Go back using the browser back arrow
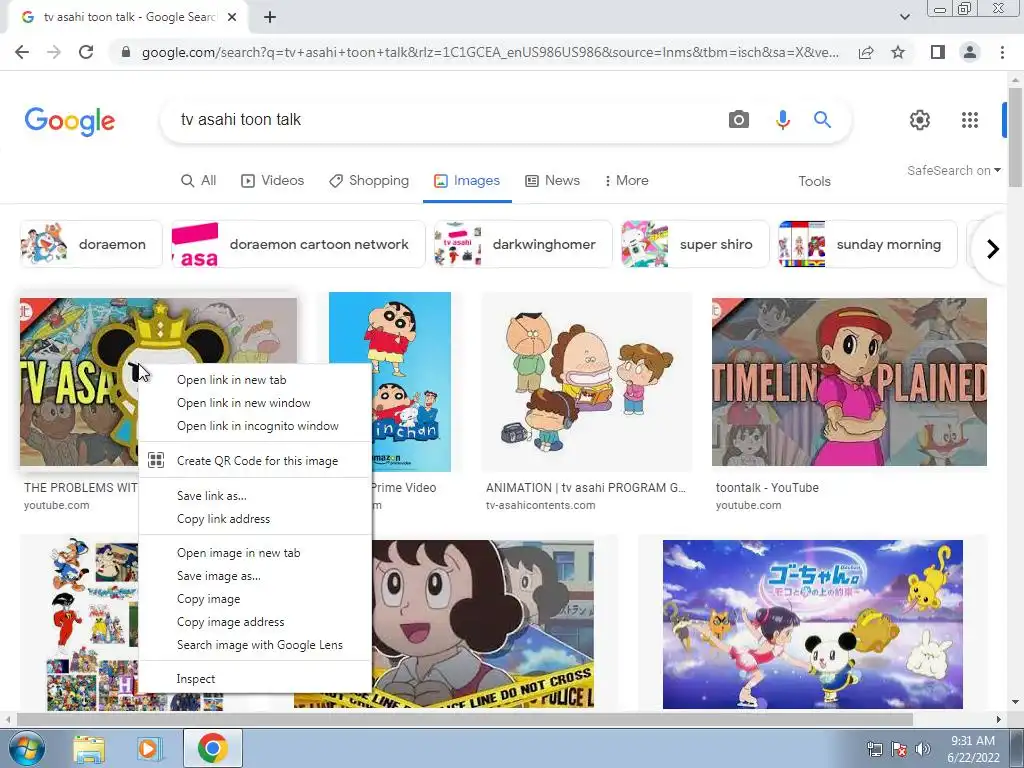The image size is (1024, 768). [22, 52]
